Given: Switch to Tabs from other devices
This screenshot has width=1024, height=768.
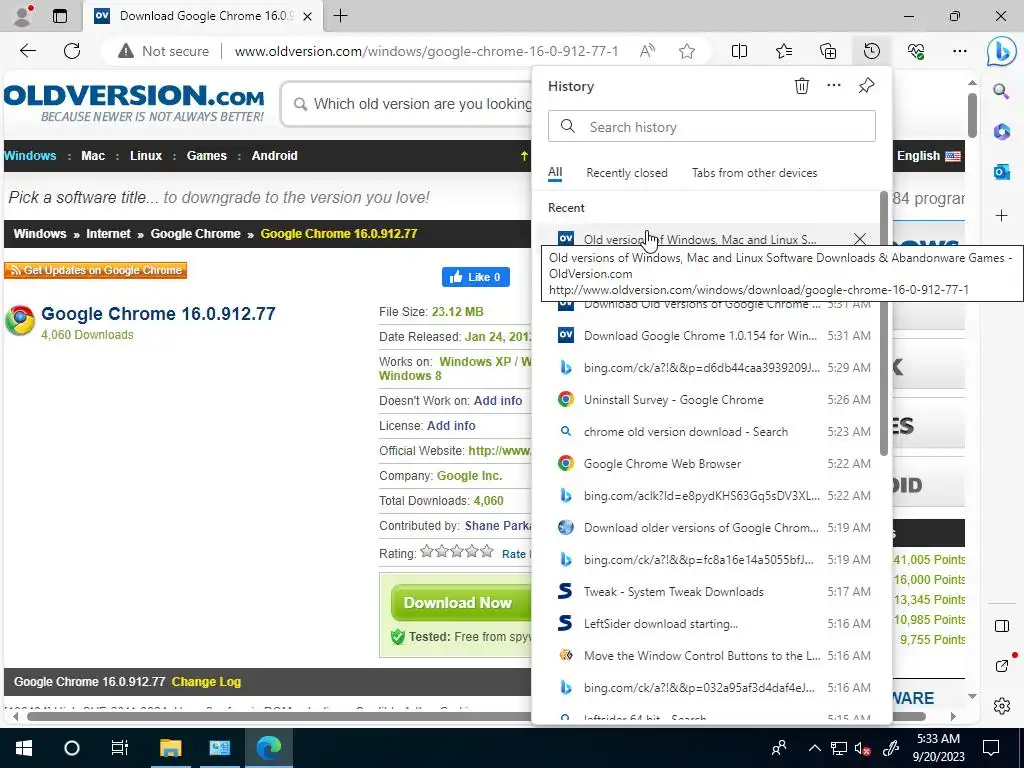Looking at the screenshot, I should pos(754,172).
